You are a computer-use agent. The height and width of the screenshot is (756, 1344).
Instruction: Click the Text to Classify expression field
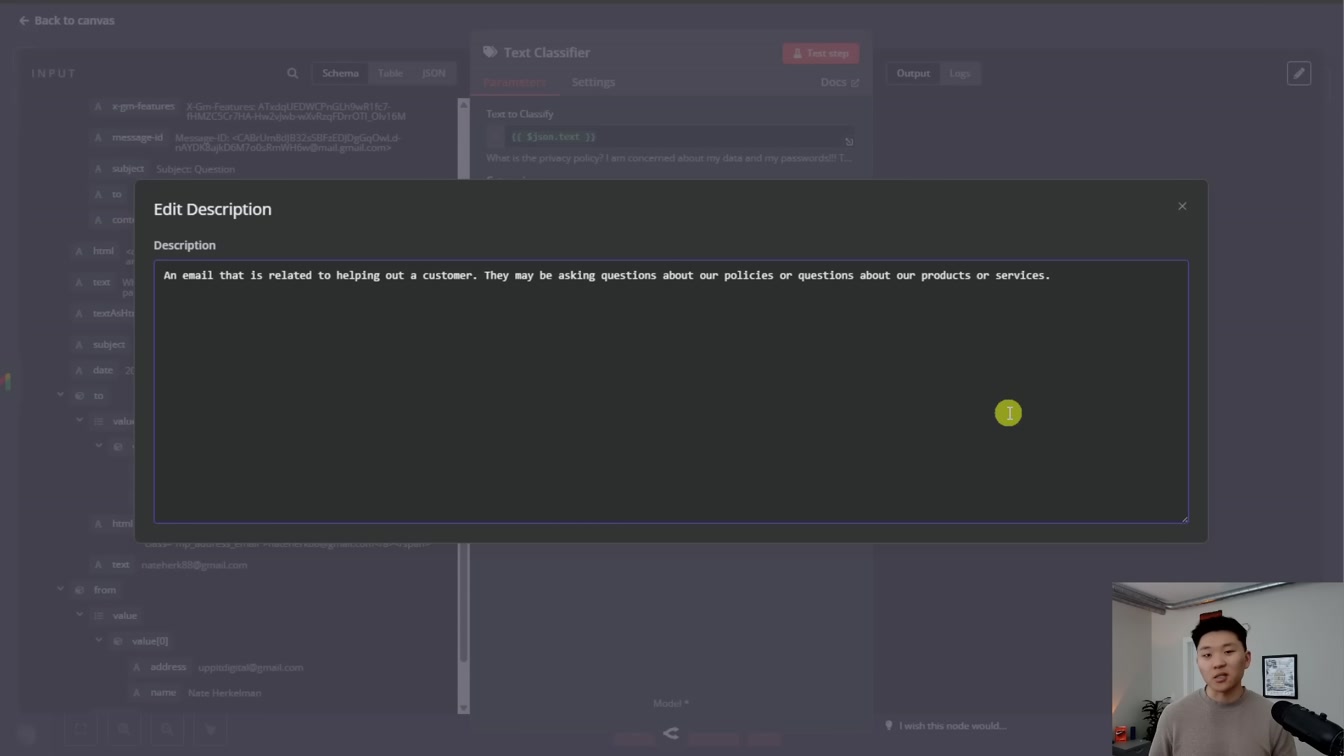click(x=670, y=137)
